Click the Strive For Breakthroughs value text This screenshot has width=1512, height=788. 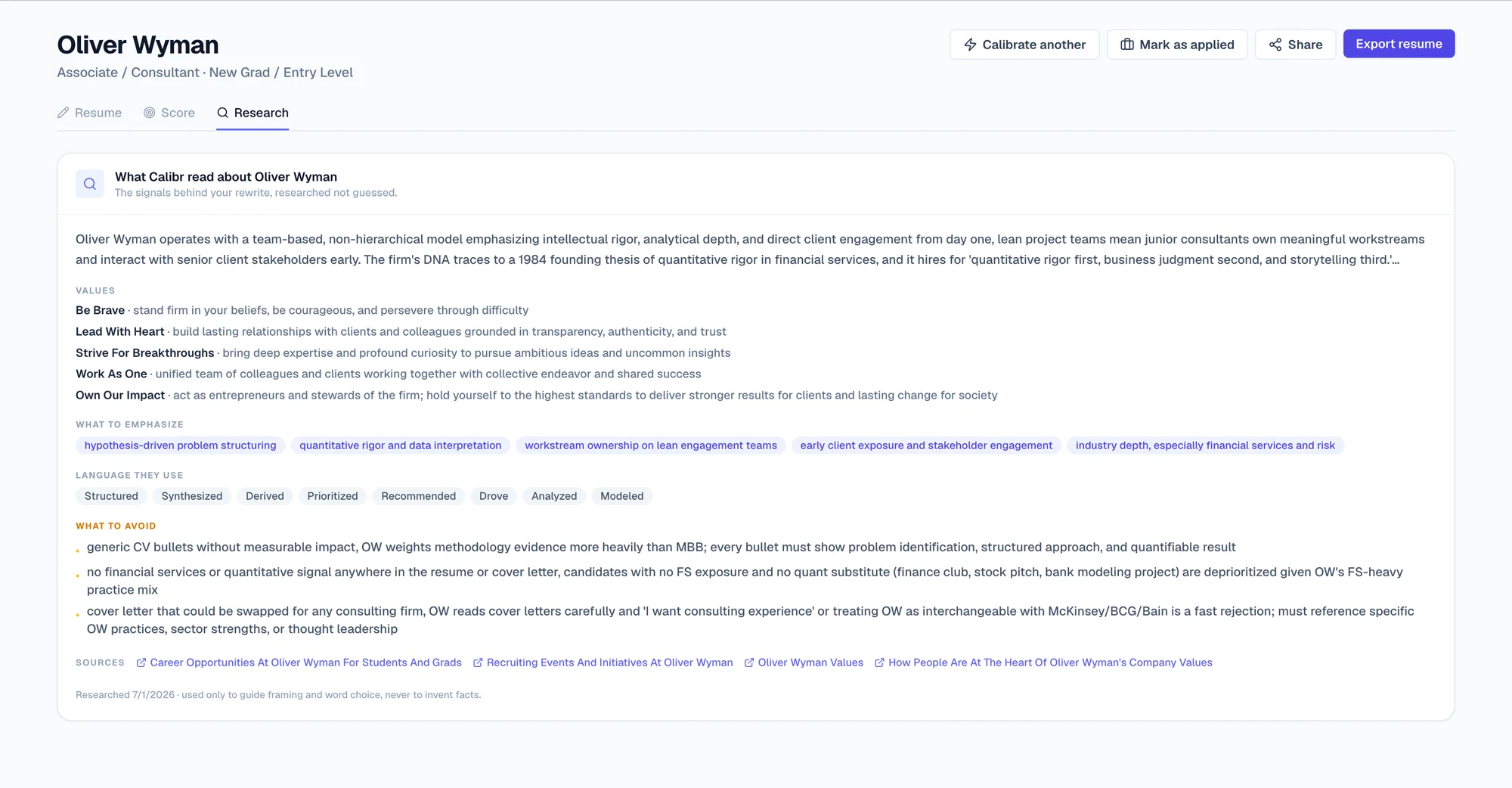tap(145, 352)
